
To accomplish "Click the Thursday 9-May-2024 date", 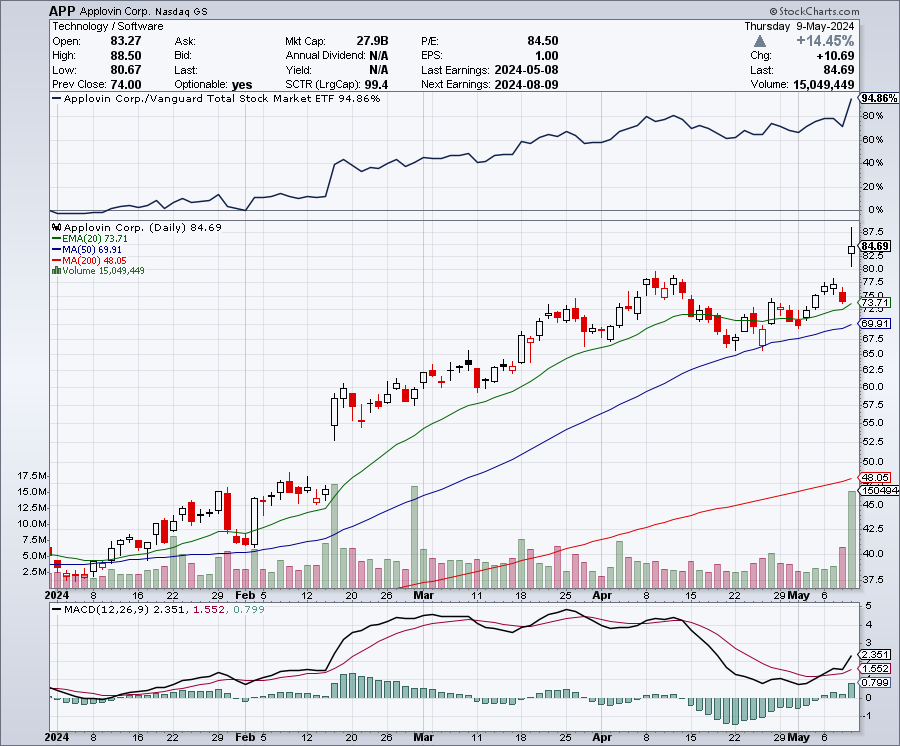I will (800, 26).
